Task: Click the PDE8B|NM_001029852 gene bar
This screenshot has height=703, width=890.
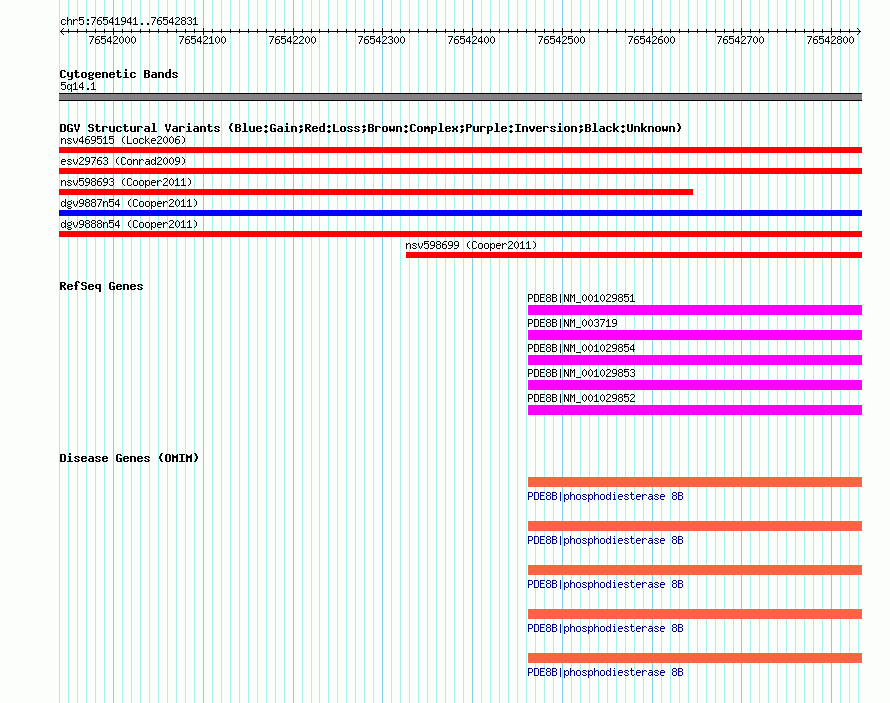Action: point(695,410)
